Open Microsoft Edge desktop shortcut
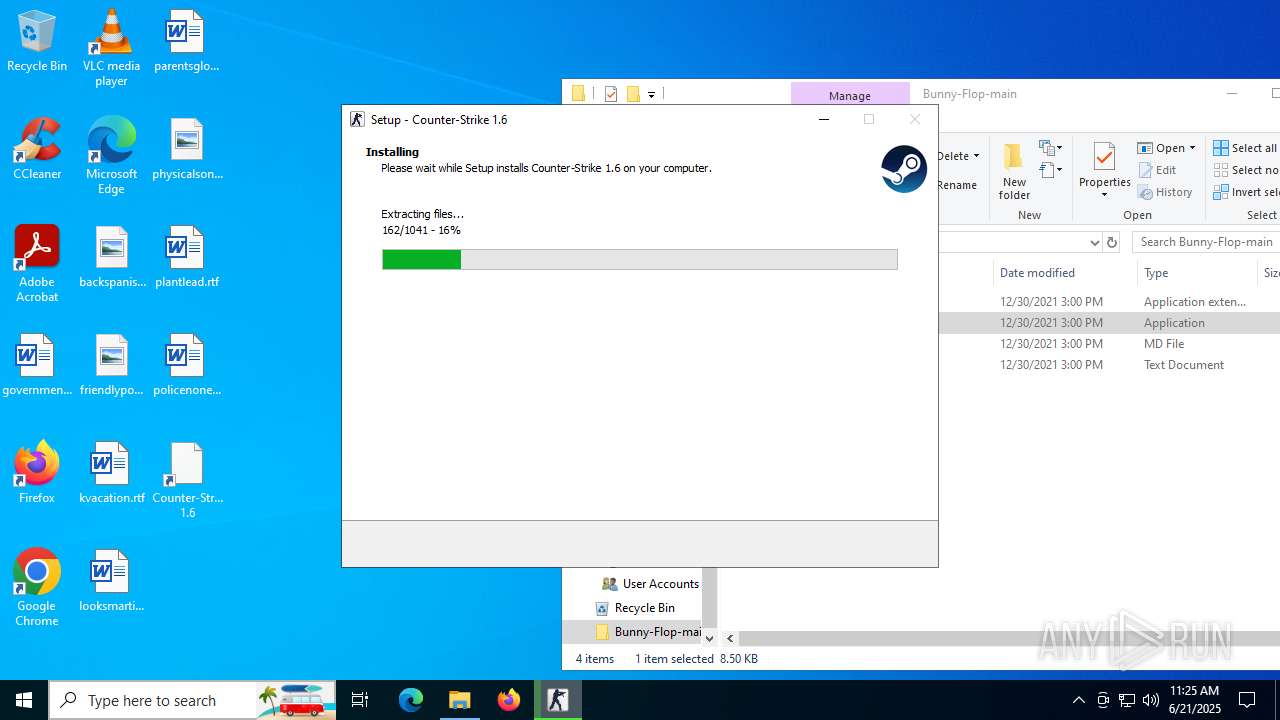 111,156
